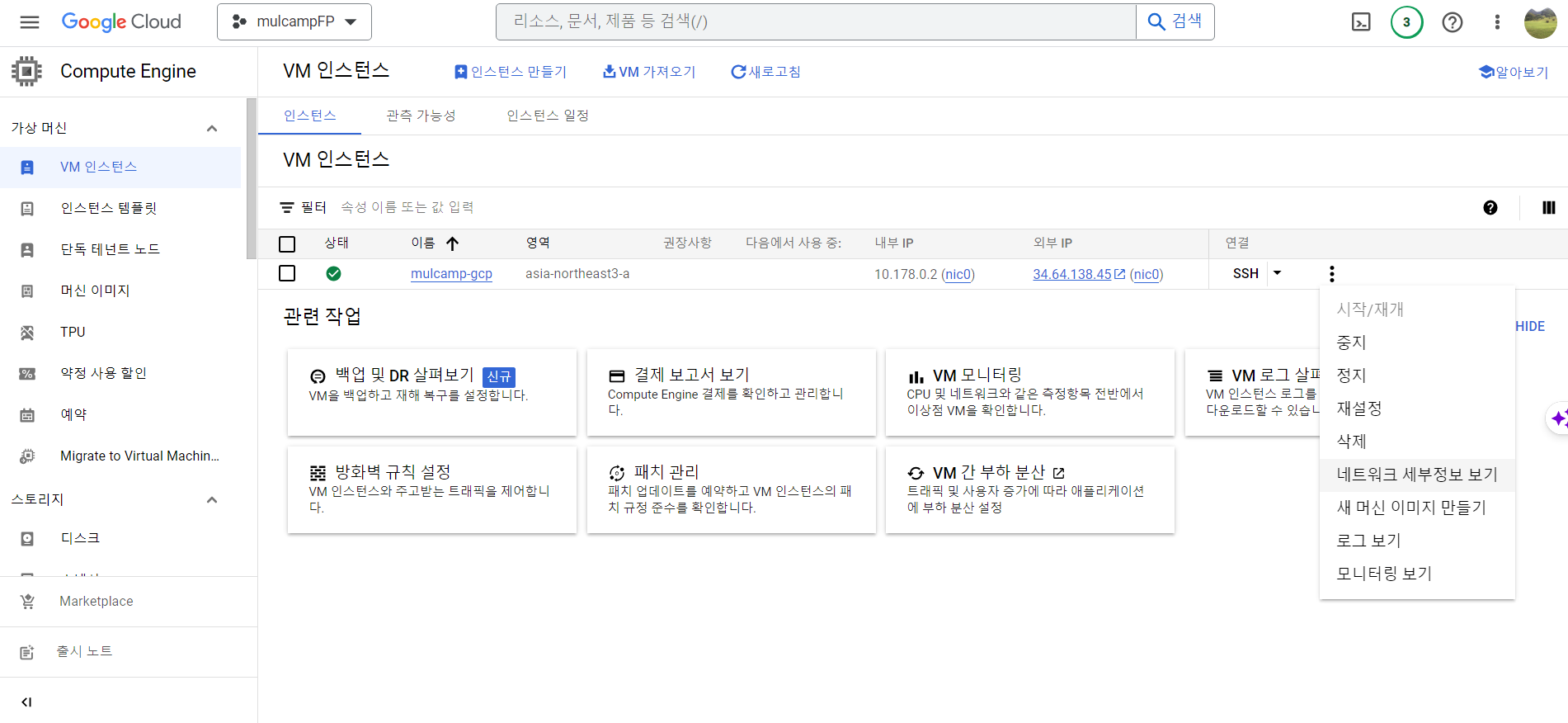Click the 약정 사용 할인 percent icon
The image size is (1568, 723).
[27, 374]
